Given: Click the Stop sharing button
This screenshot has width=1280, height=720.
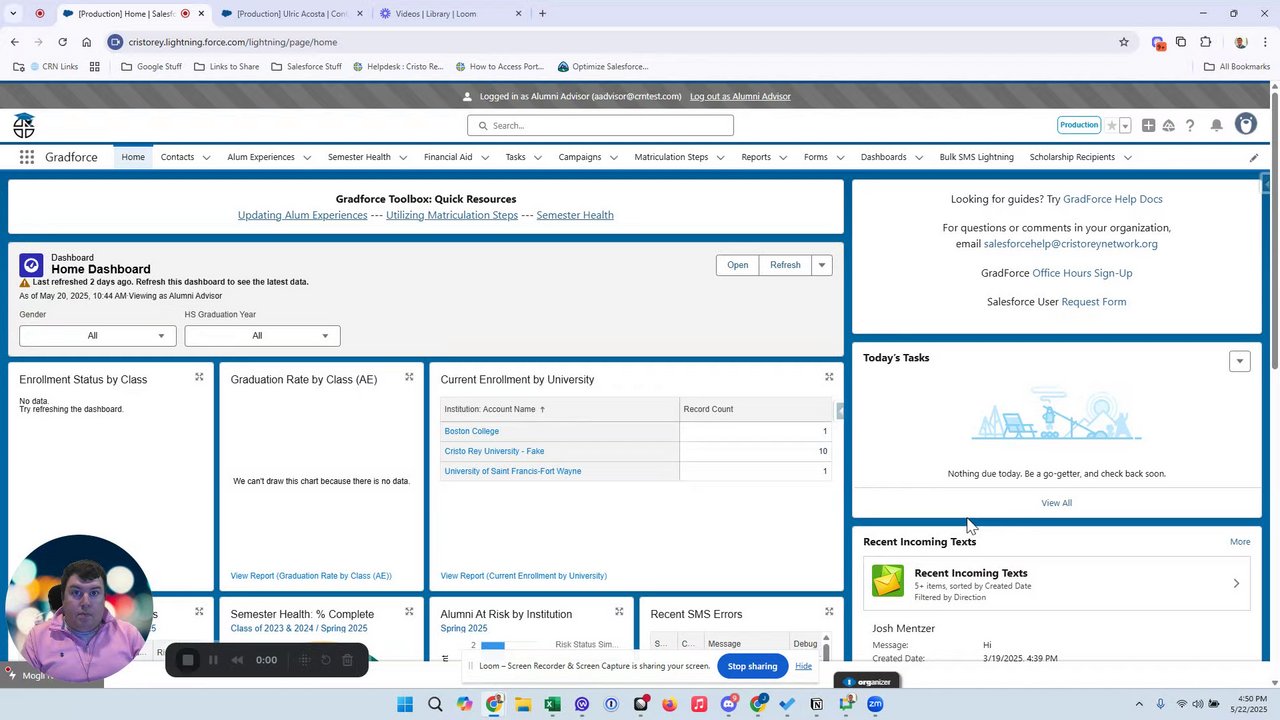Looking at the screenshot, I should coord(752,666).
